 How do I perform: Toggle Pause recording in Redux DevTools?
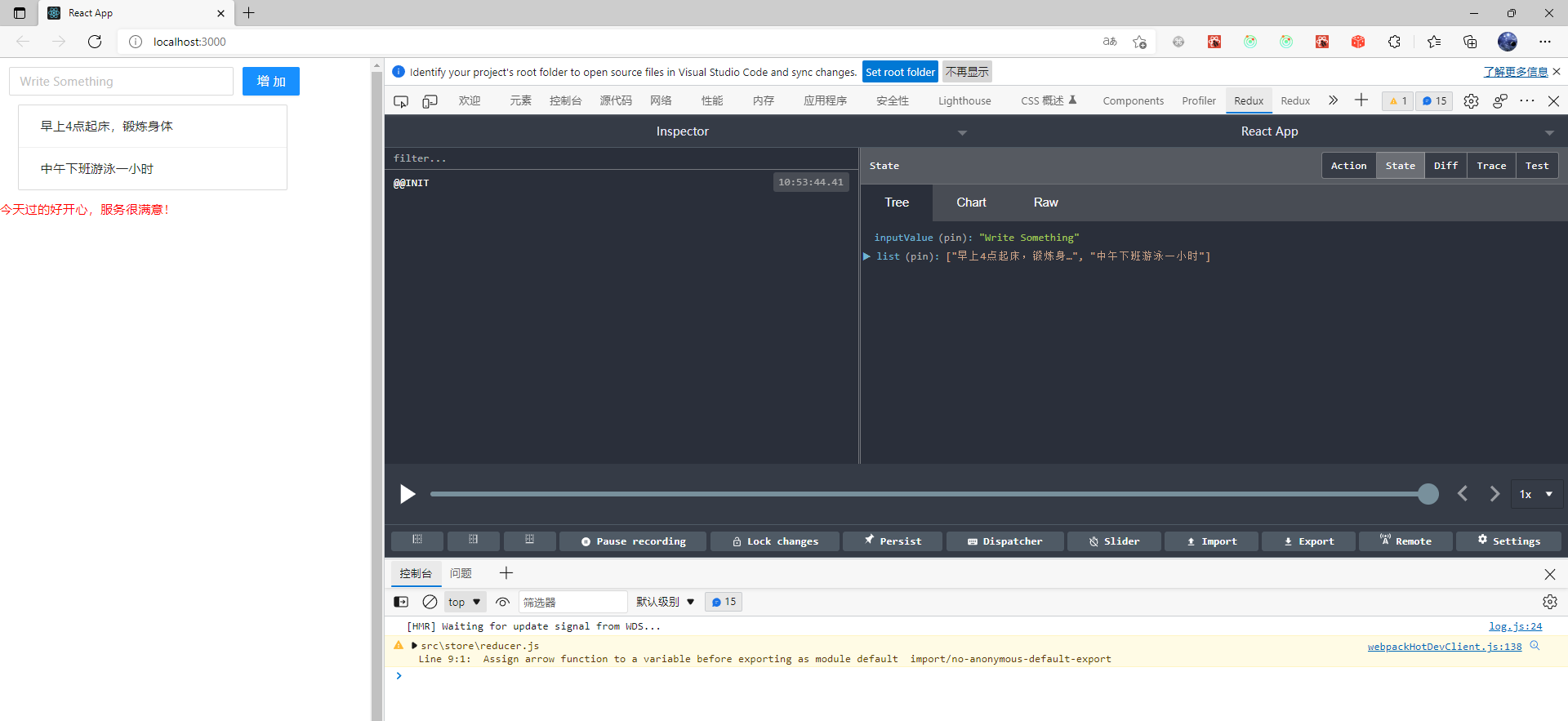[633, 541]
